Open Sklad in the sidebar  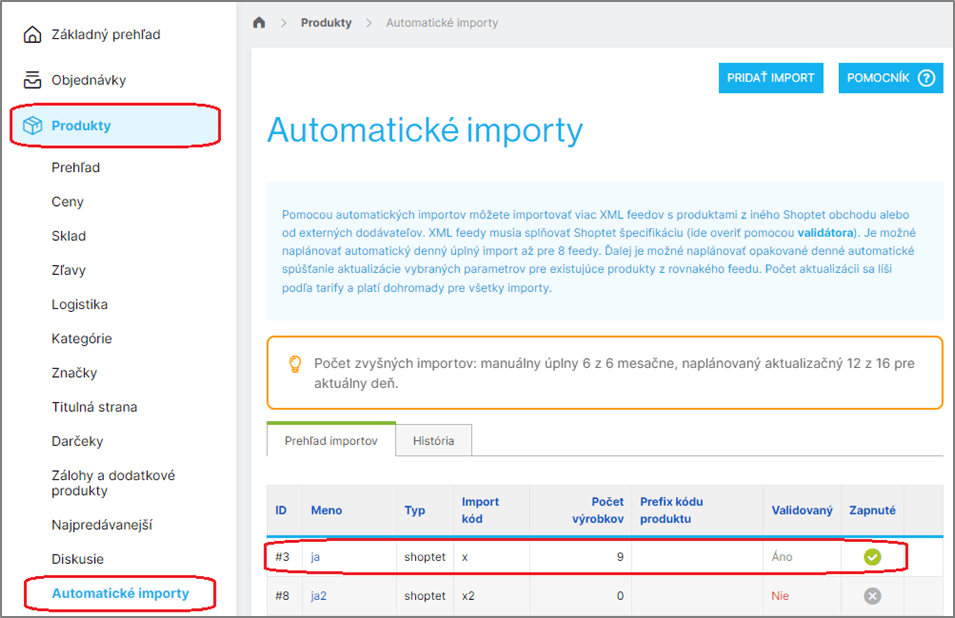pos(69,236)
